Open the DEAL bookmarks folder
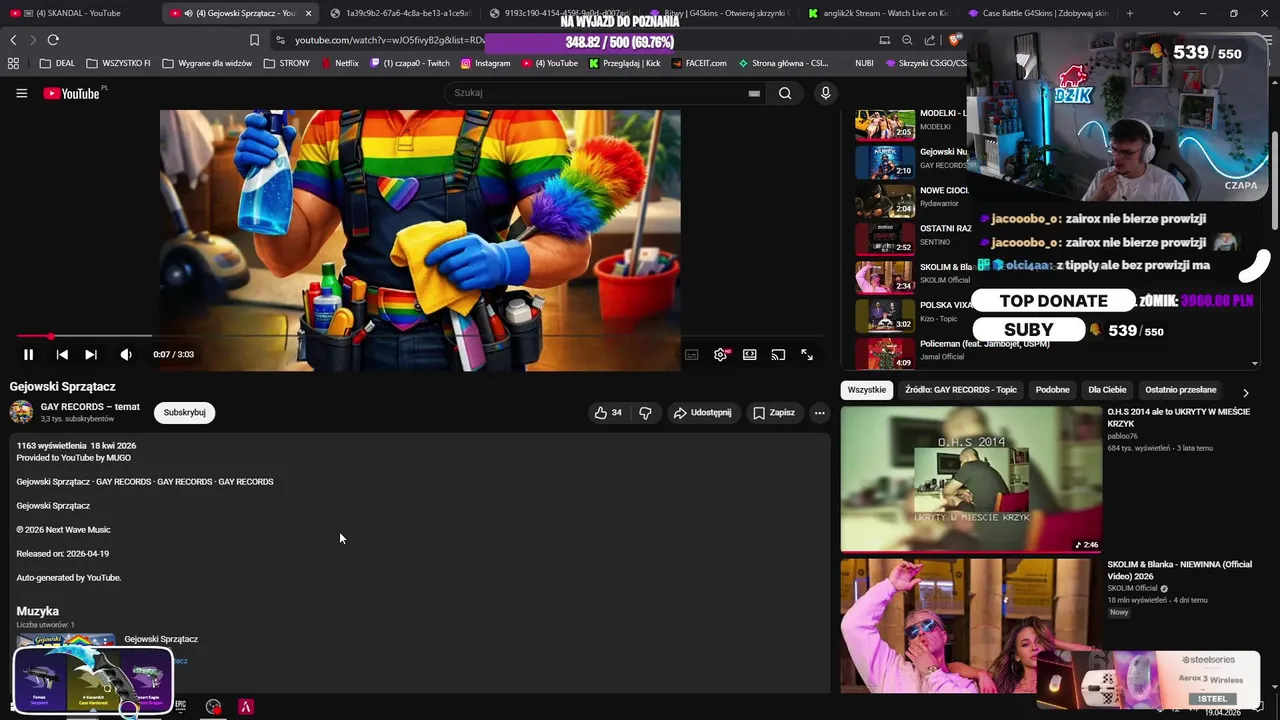 [57, 63]
